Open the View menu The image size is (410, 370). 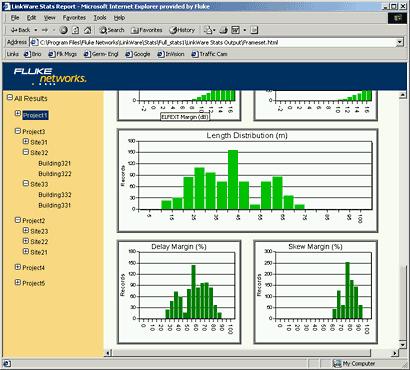click(50, 18)
